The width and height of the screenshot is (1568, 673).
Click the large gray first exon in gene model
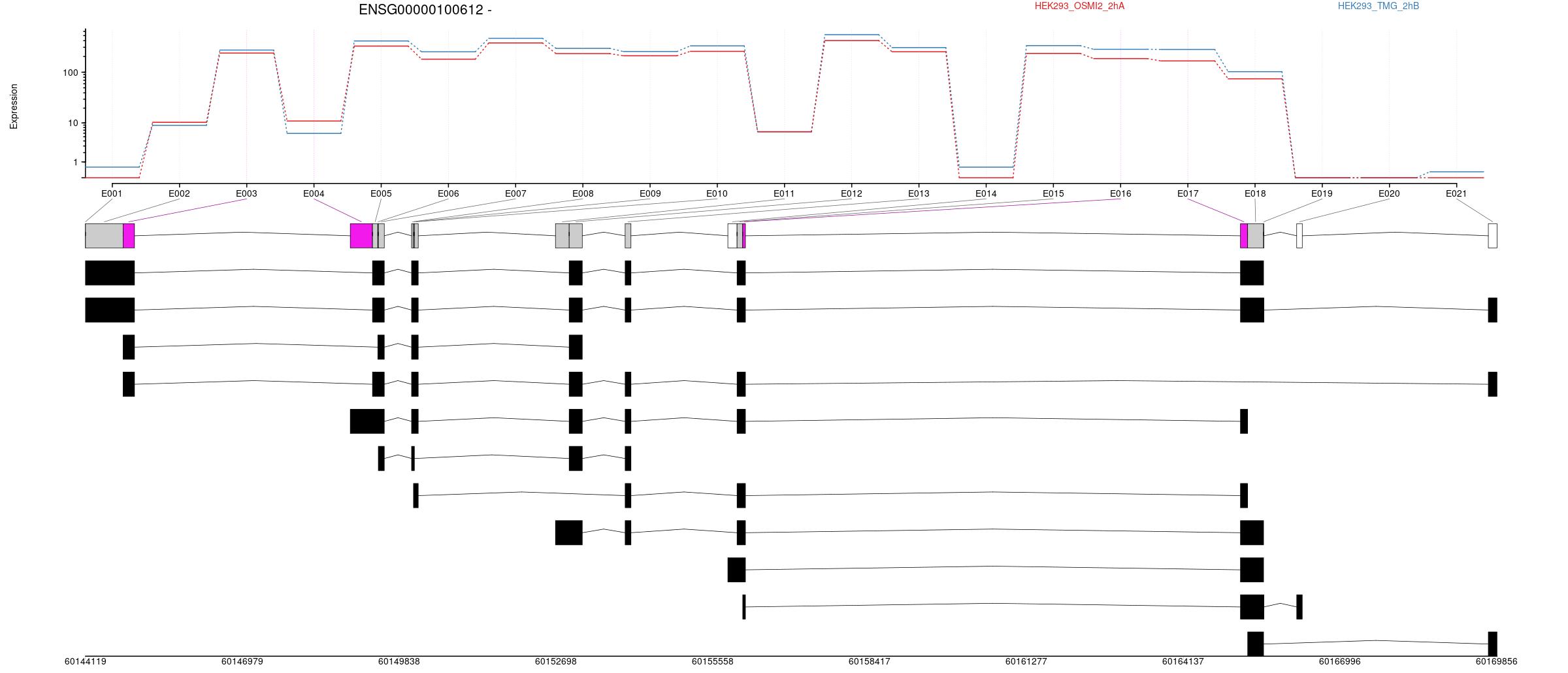click(105, 236)
